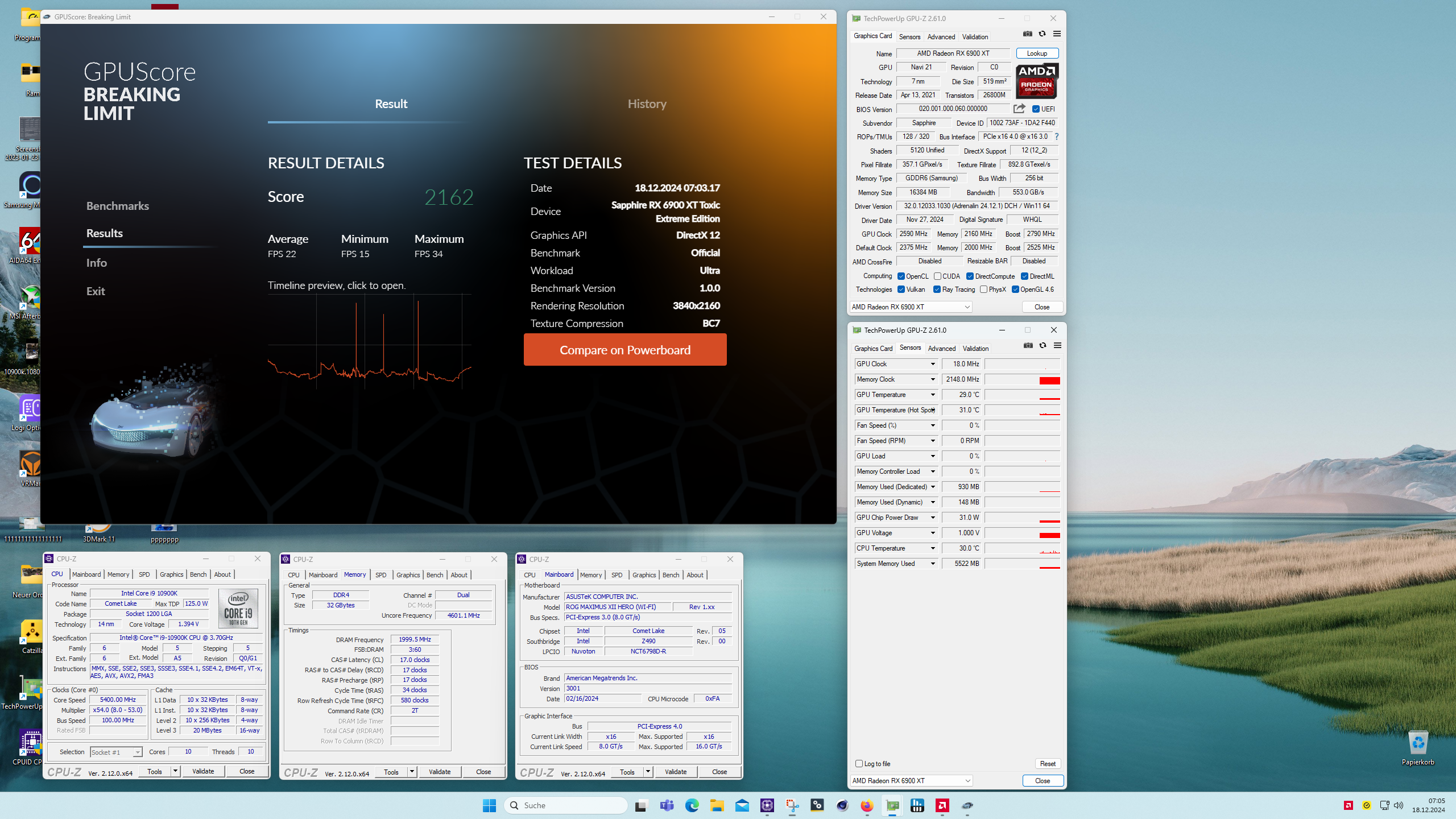1456x819 pixels.
Task: Take a screenshot in the GPU-Z Sensors window
Action: coord(1028,346)
